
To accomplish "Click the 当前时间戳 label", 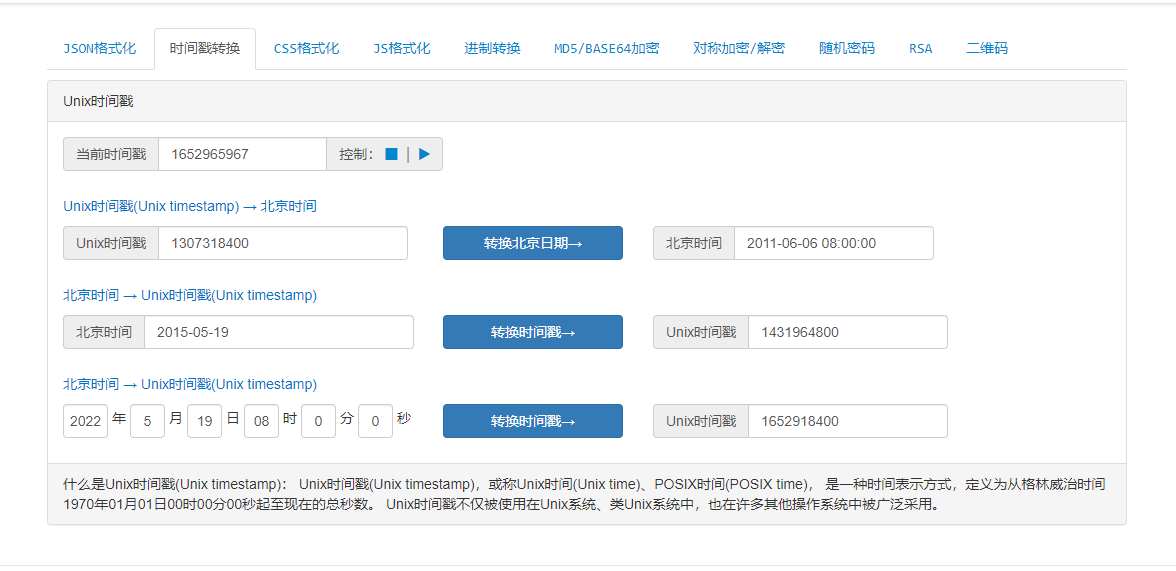I will point(111,154).
